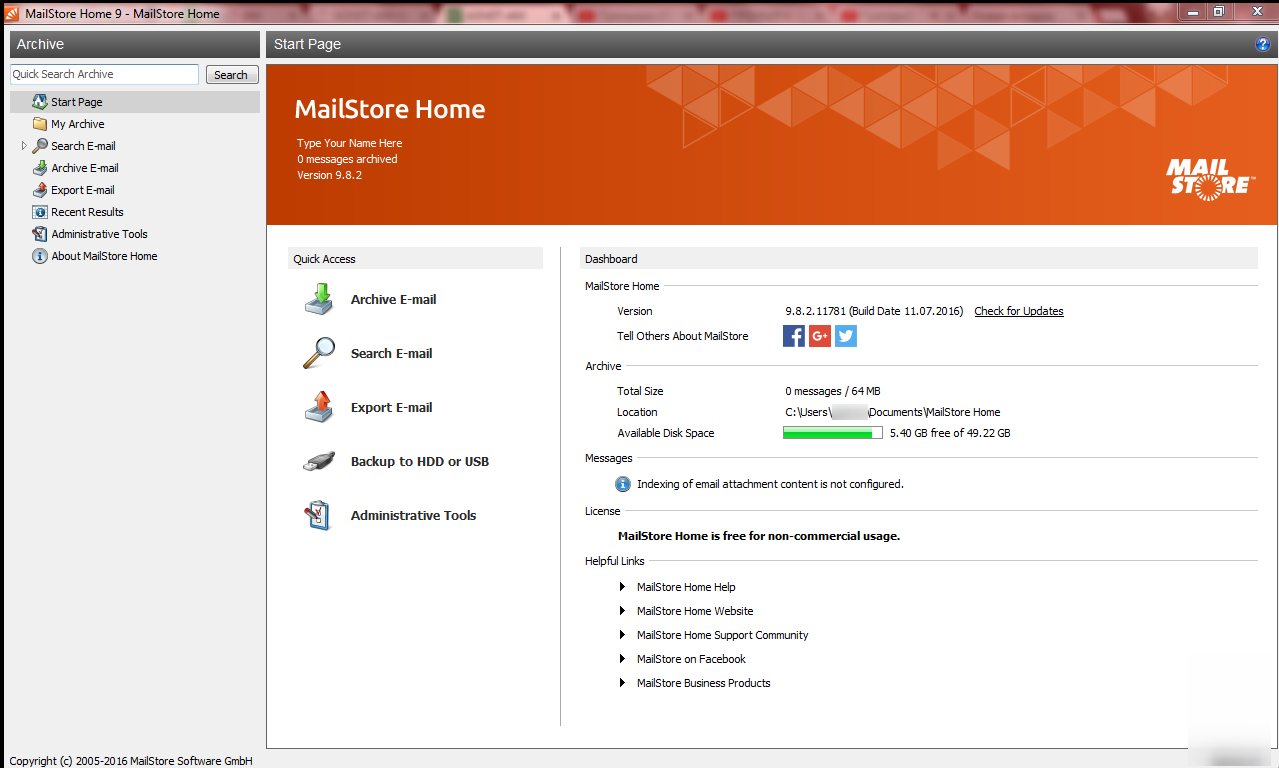This screenshot has height=768, width=1279.
Task: Click the Administrative Tools icon in sidebar
Action: 40,234
